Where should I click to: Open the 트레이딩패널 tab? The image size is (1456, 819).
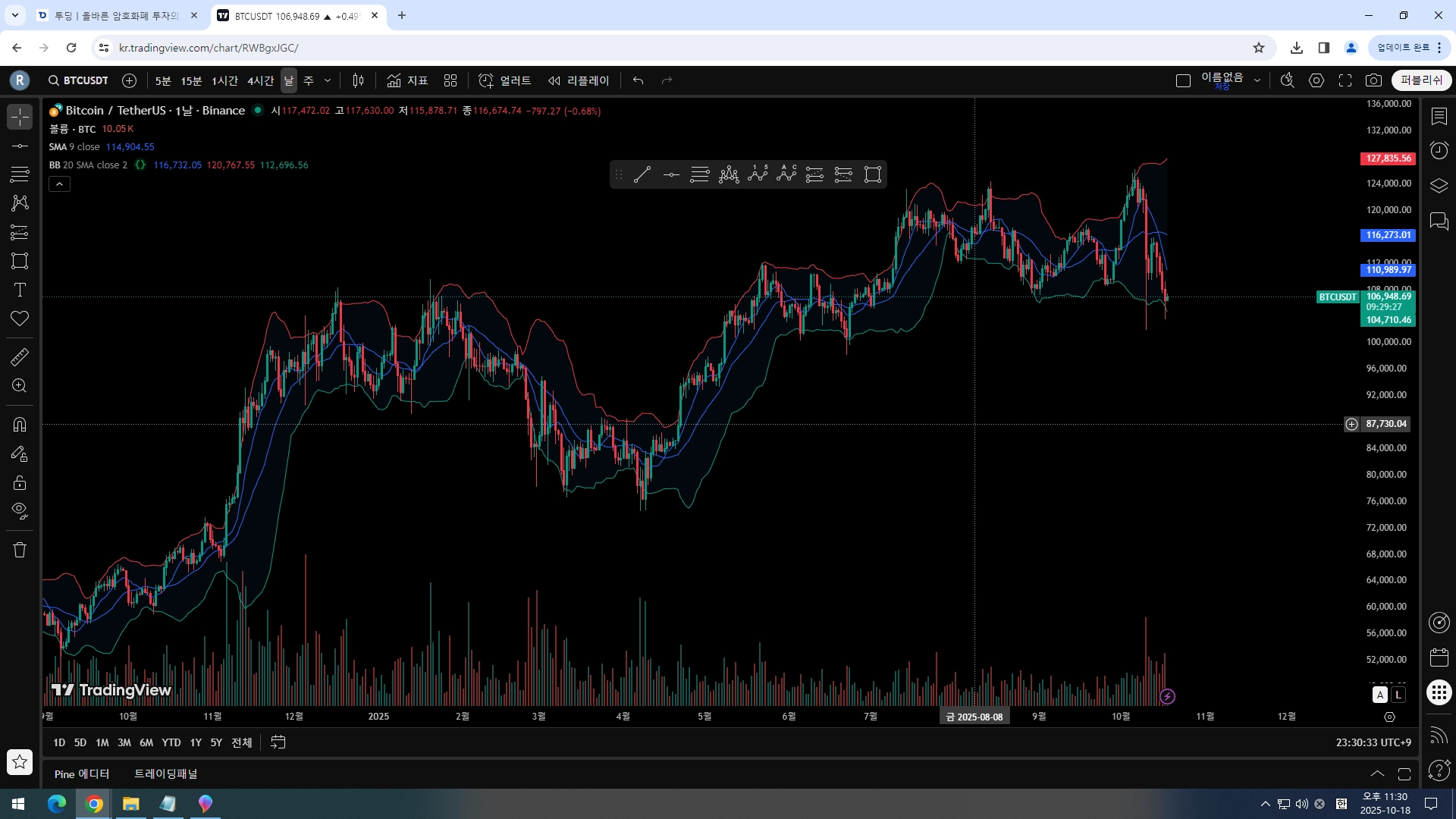(165, 773)
